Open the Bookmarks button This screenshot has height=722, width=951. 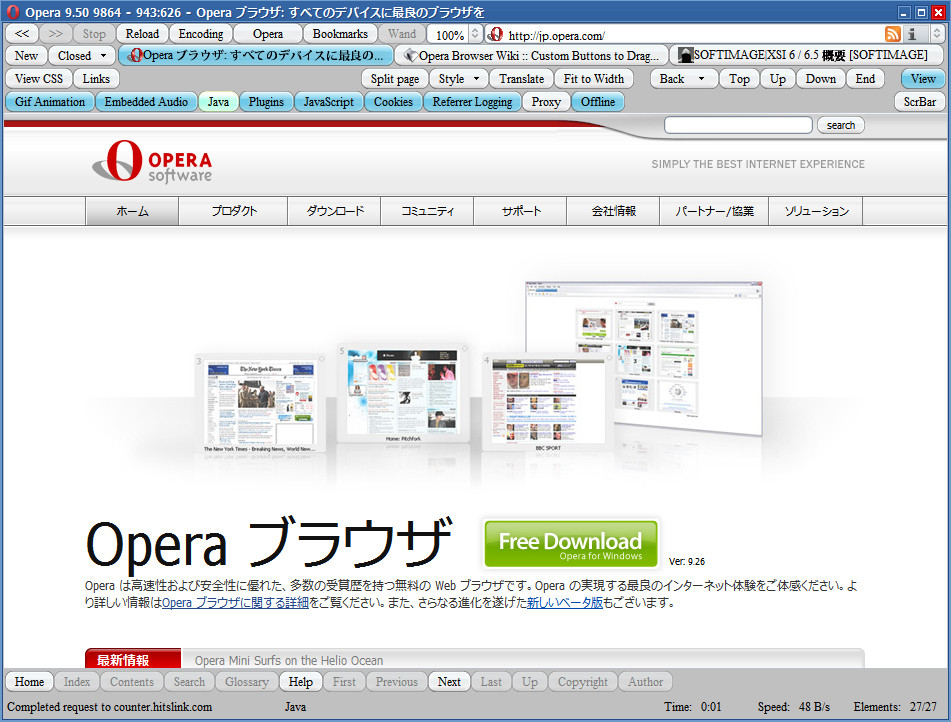click(x=340, y=34)
